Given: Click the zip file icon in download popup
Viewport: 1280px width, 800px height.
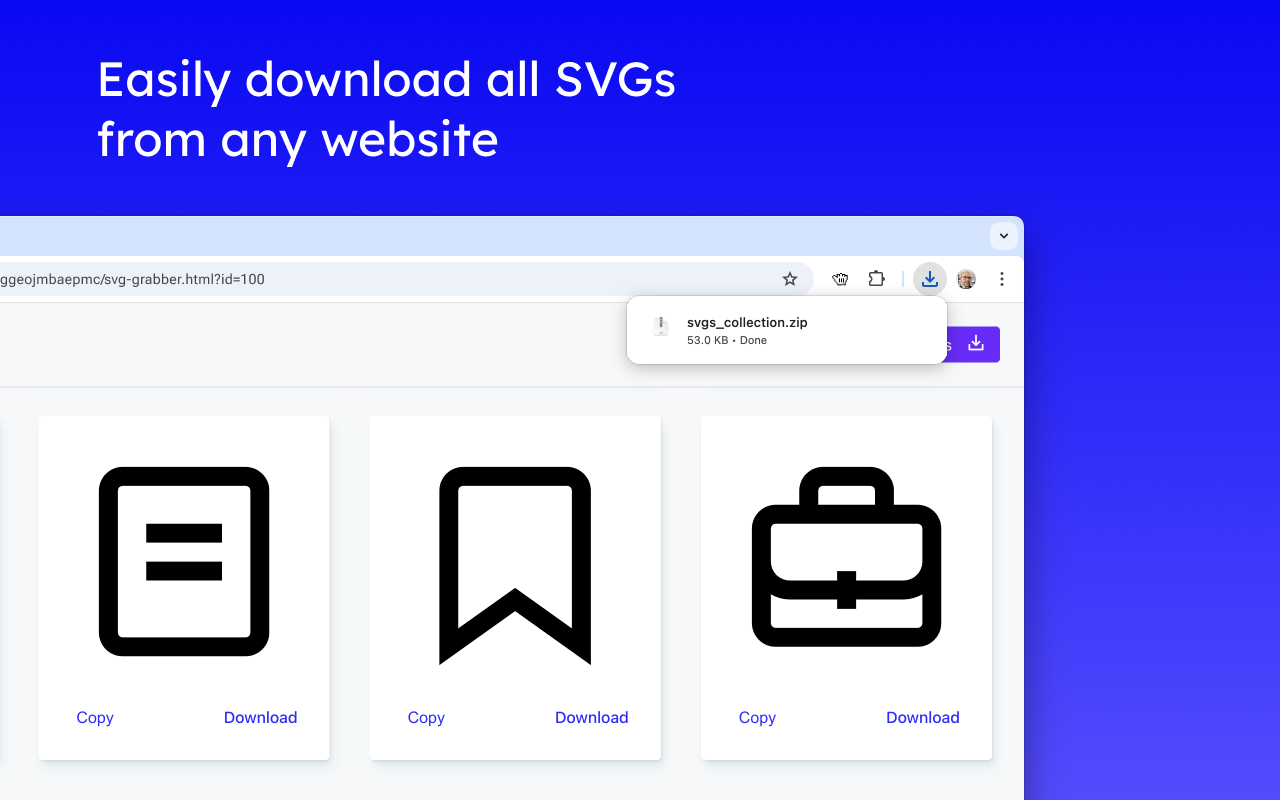Looking at the screenshot, I should click(x=660, y=326).
